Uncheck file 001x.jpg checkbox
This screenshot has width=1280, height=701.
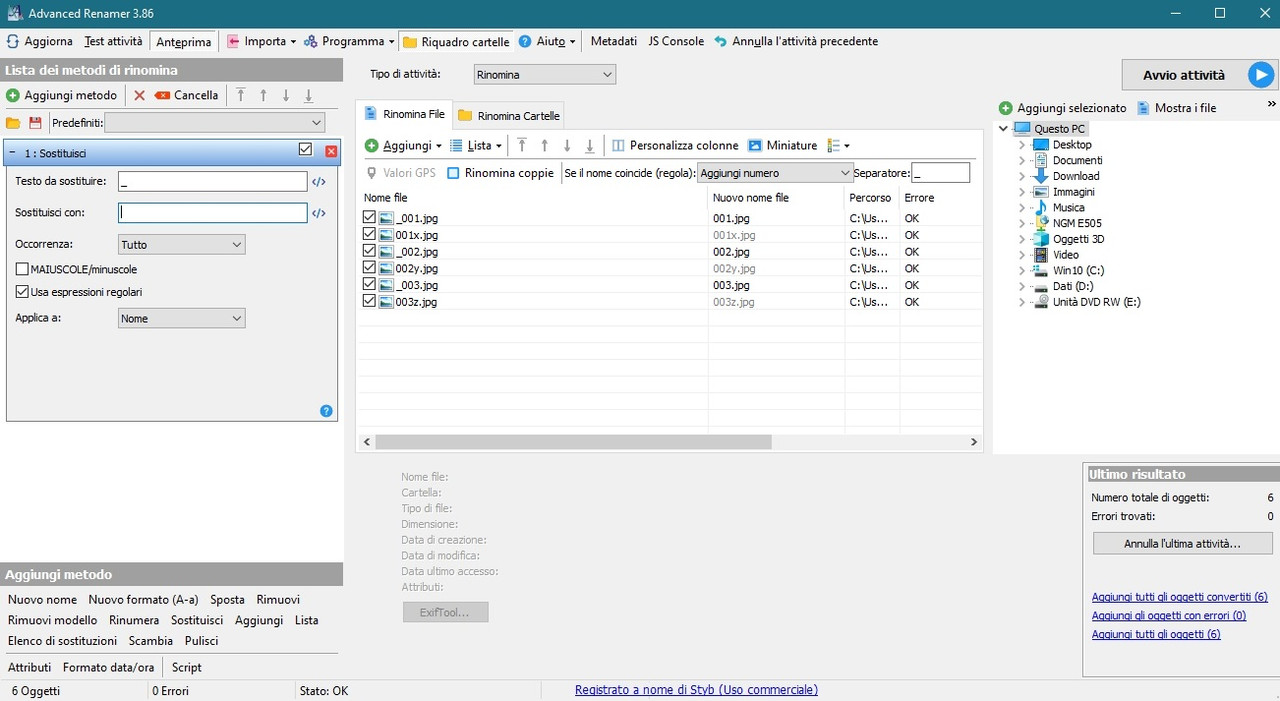pyautogui.click(x=370, y=234)
